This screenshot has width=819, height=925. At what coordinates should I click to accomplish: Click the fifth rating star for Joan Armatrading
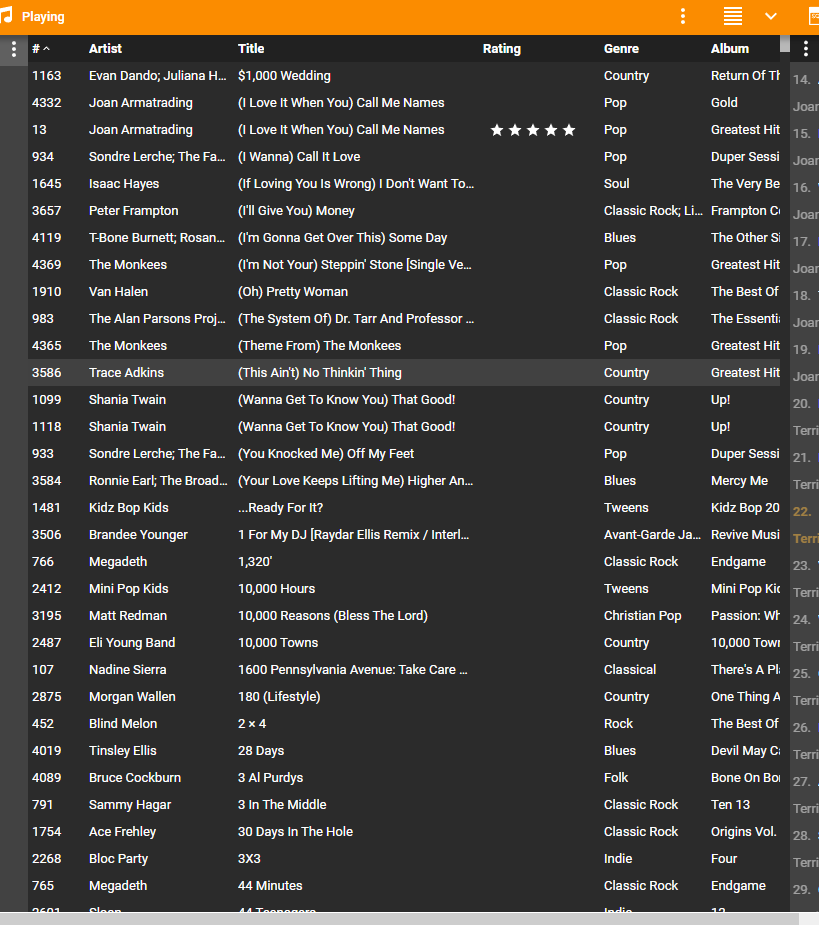point(569,130)
